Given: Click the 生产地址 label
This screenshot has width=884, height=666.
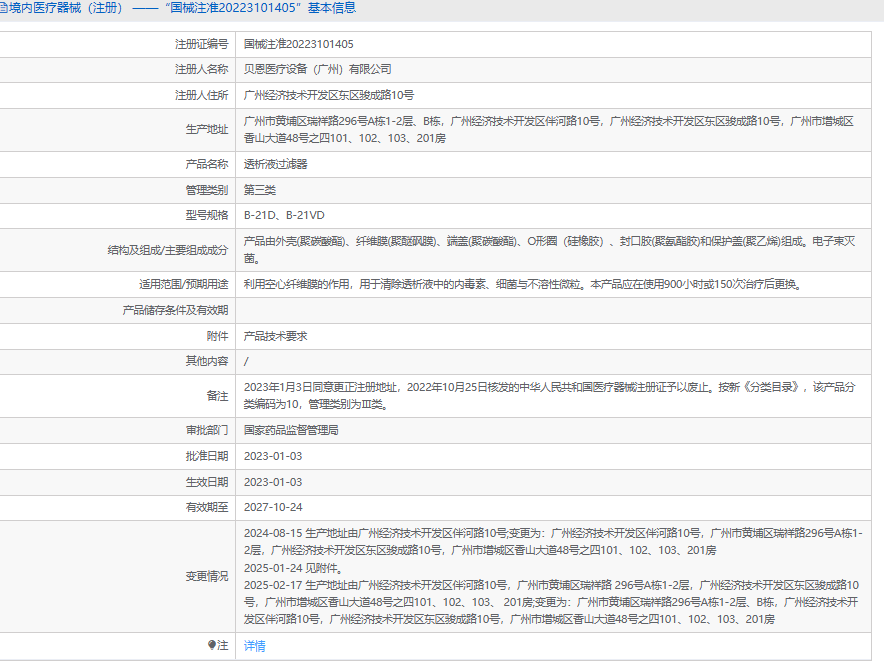Looking at the screenshot, I should coord(207,129).
